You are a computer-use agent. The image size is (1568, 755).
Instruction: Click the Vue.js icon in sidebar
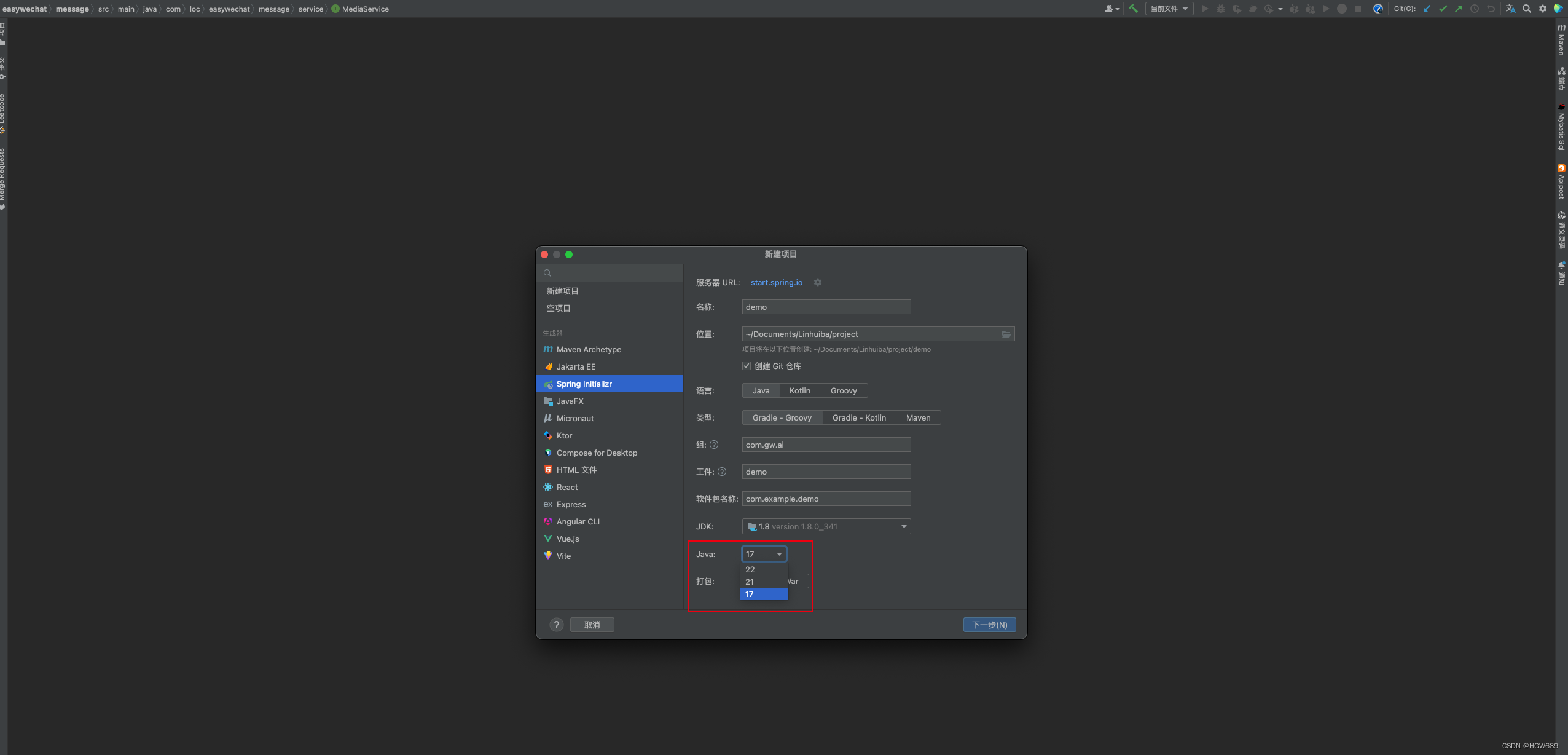click(548, 538)
